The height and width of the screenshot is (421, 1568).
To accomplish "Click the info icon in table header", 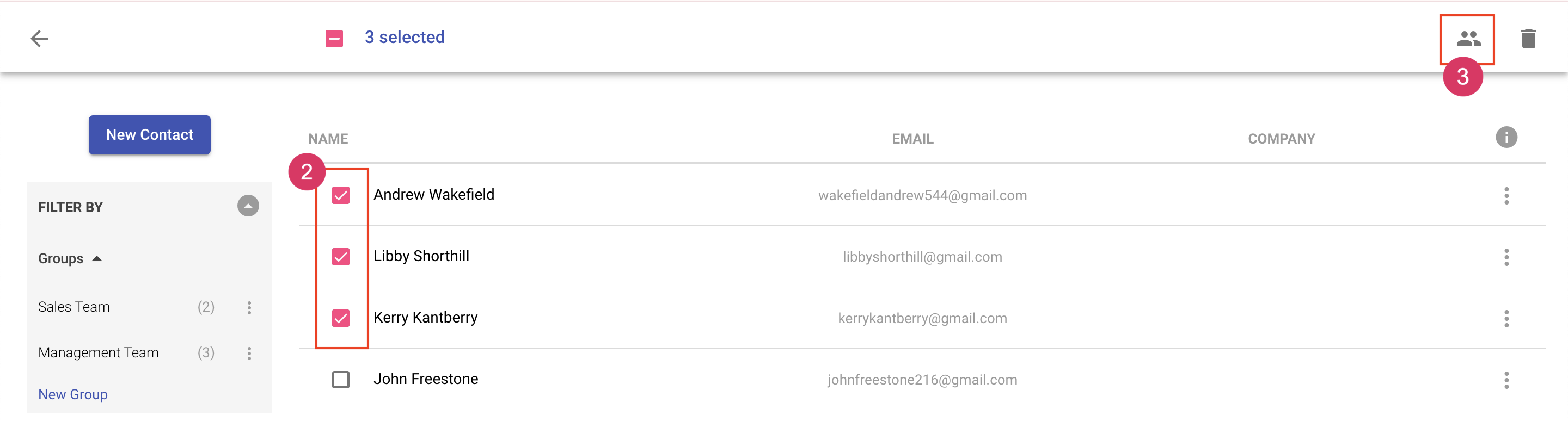I will point(1506,138).
